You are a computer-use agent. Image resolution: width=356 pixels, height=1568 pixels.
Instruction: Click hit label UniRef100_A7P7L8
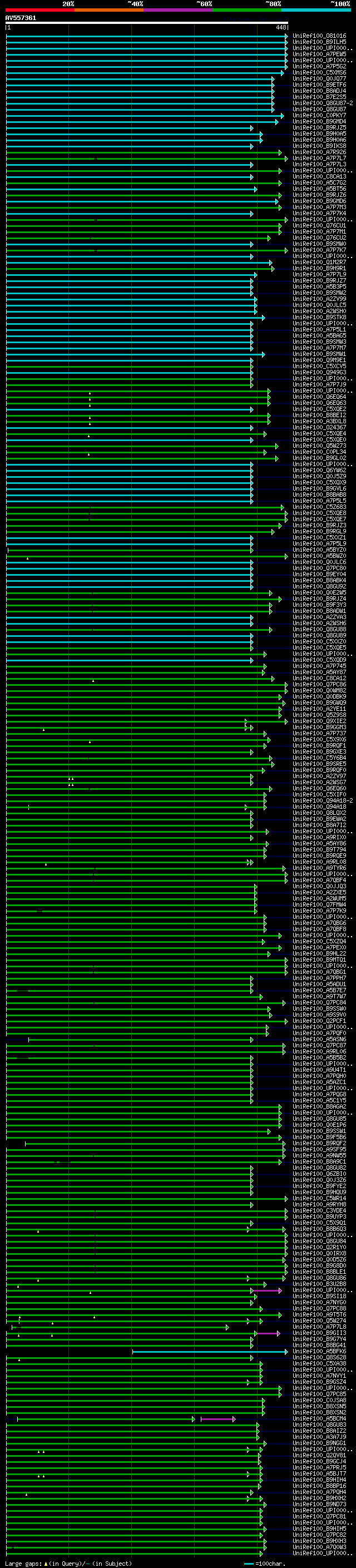pyautogui.click(x=319, y=1327)
